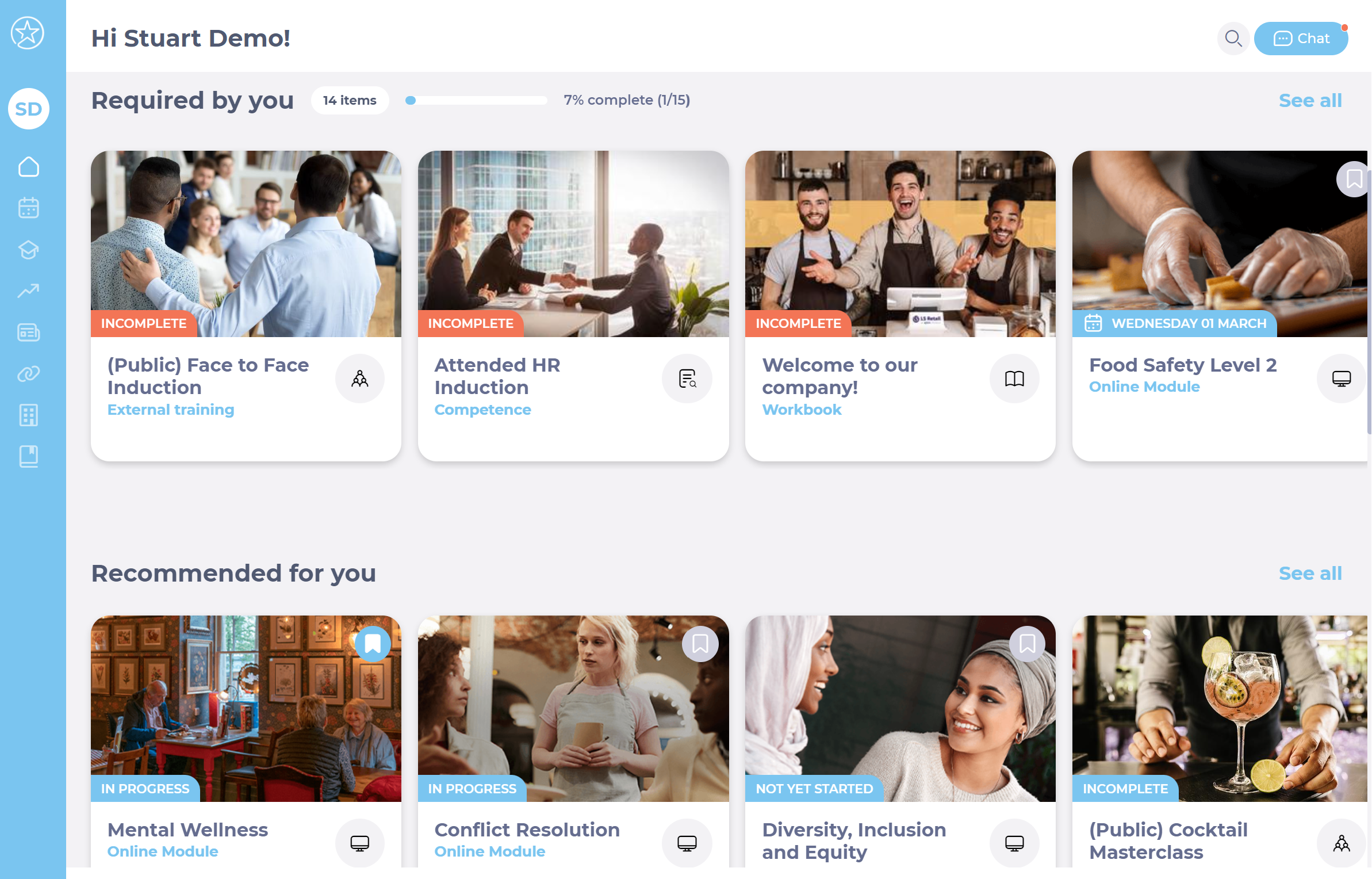Click the Mental Wellness title
1372x879 pixels.
click(x=187, y=830)
